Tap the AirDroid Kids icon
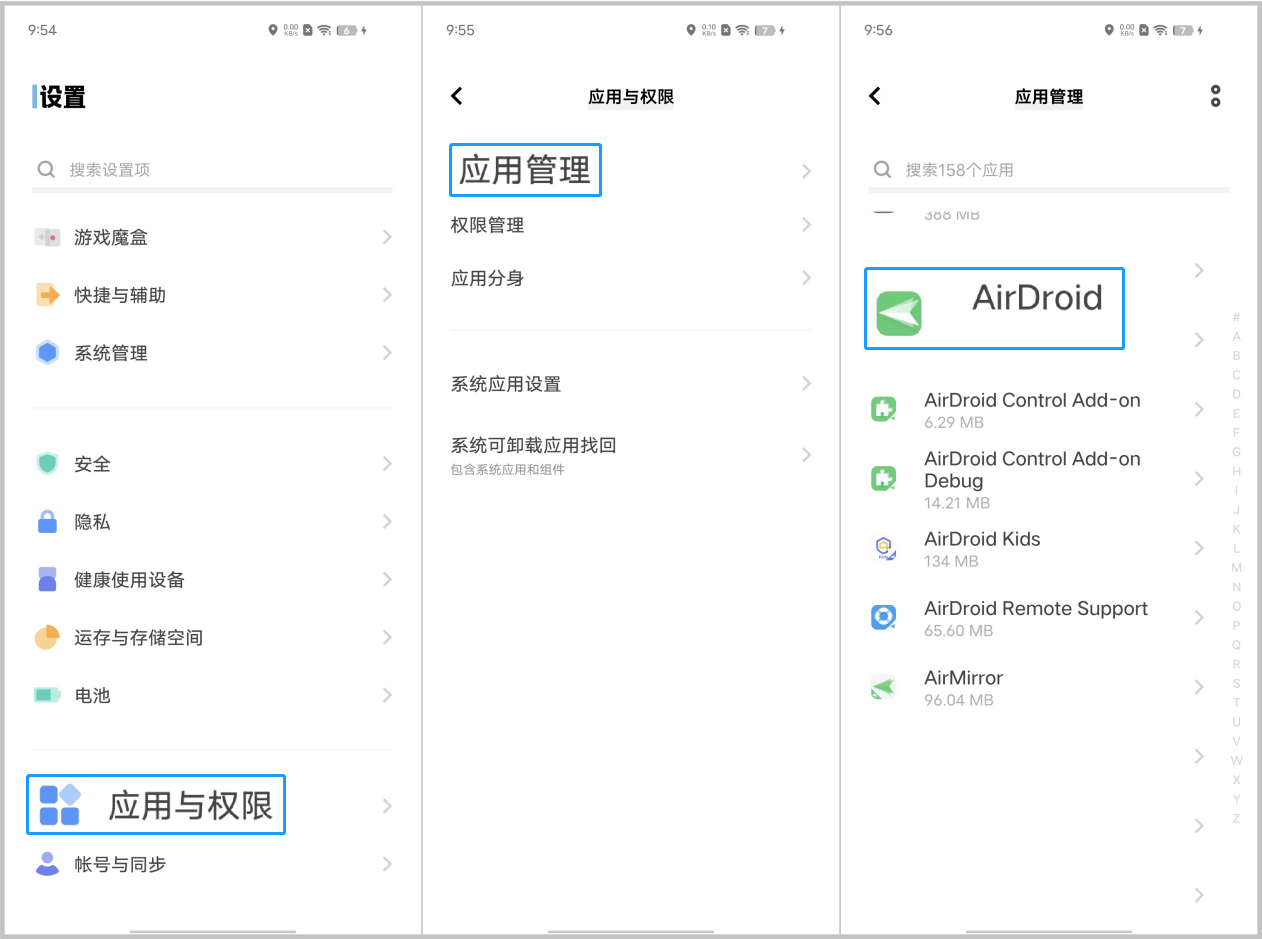1262x939 pixels. tap(883, 548)
